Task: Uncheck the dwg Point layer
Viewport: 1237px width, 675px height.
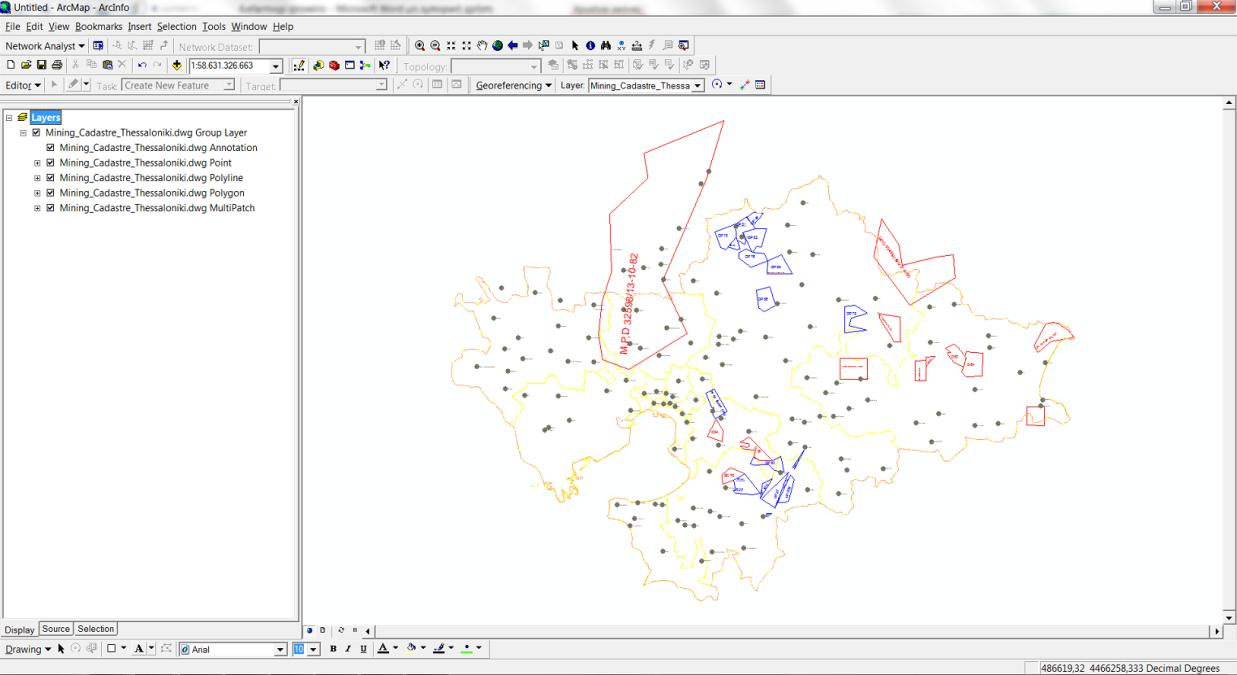Action: coord(51,162)
